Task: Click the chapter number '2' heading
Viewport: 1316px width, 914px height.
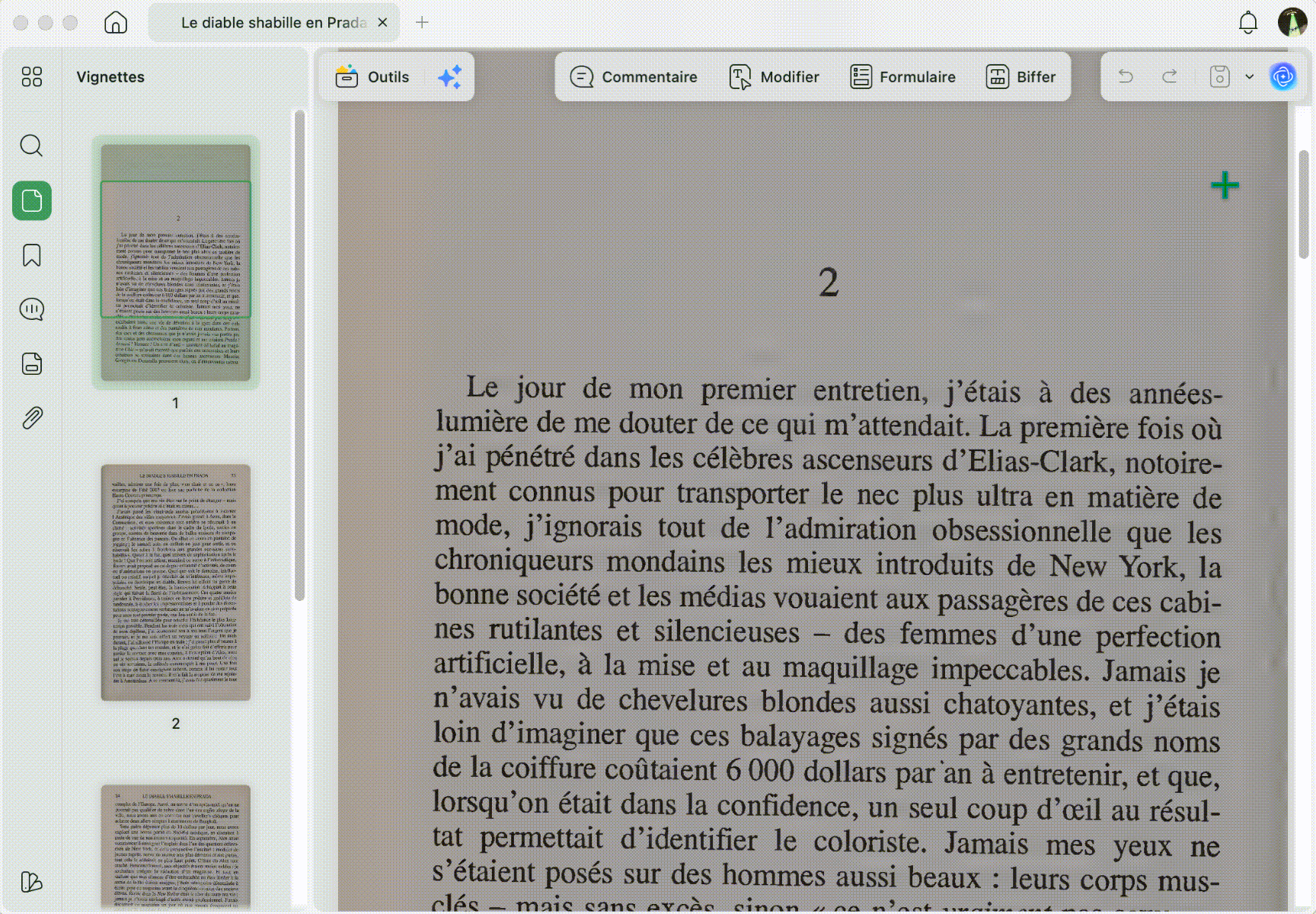Action: click(829, 283)
